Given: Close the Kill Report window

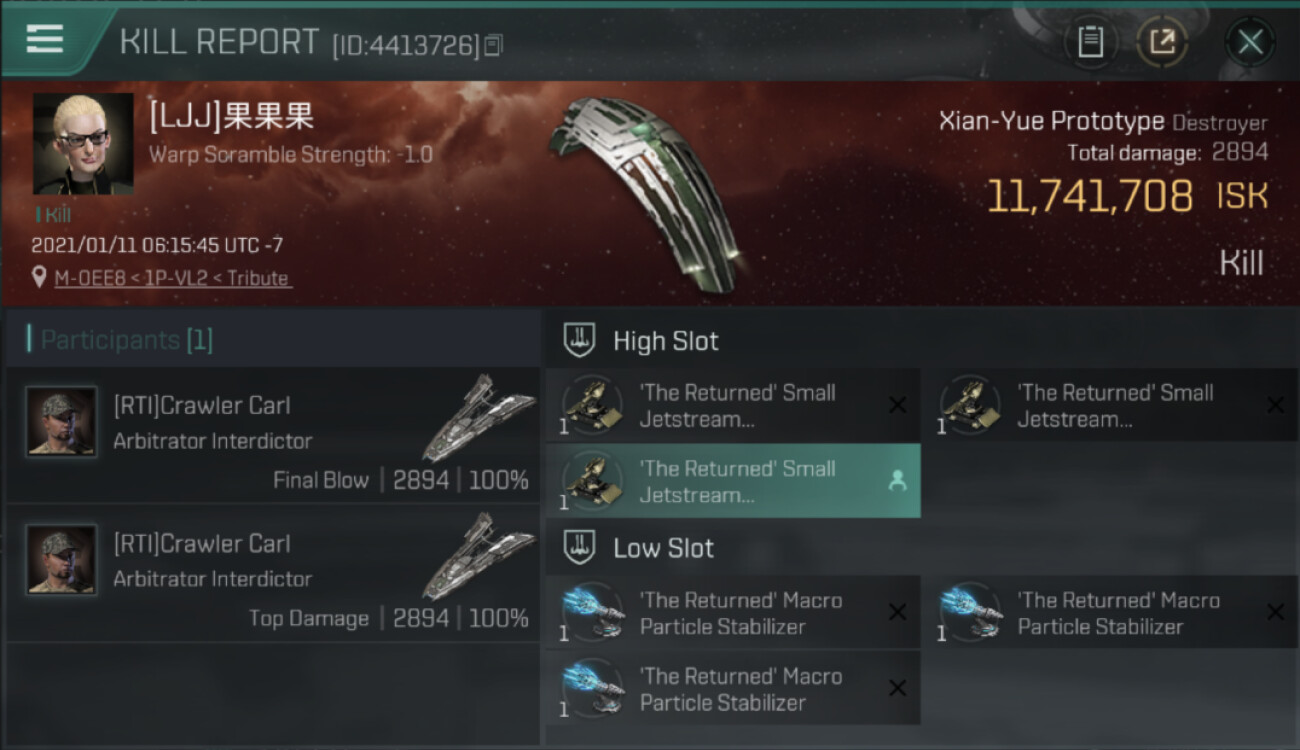Looking at the screenshot, I should coord(1249,42).
